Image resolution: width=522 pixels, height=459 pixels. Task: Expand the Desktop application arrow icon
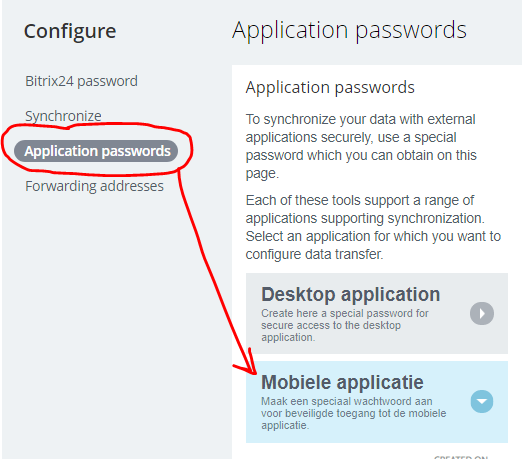pyautogui.click(x=482, y=313)
